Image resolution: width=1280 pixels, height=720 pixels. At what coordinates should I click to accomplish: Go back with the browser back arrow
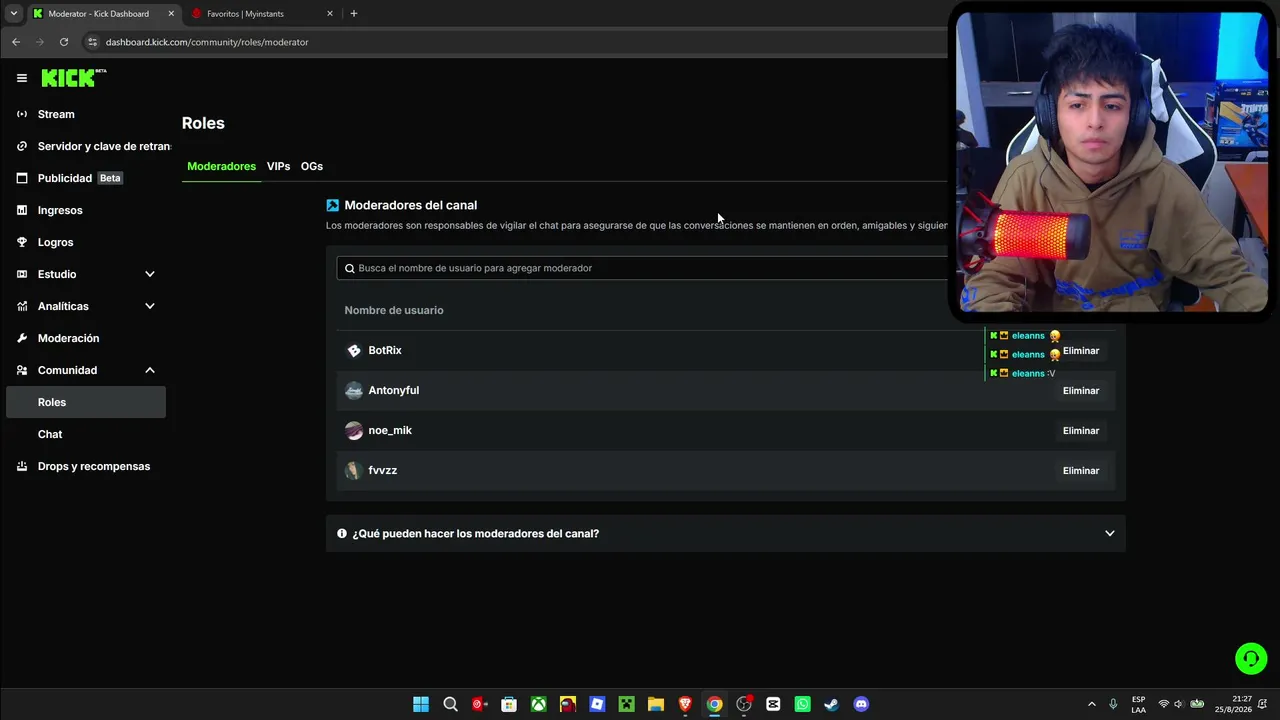coord(16,42)
